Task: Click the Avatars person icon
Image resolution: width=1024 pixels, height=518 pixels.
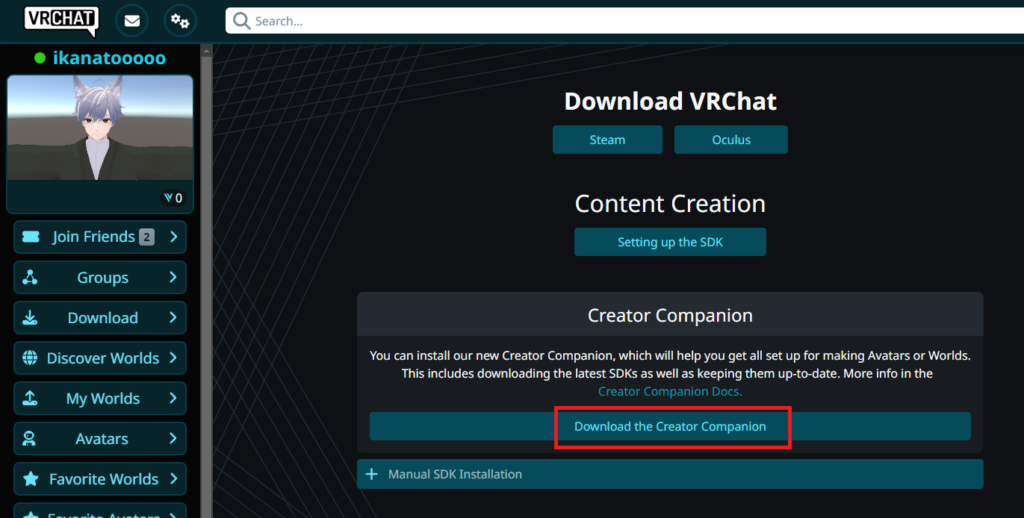Action: tap(29, 438)
